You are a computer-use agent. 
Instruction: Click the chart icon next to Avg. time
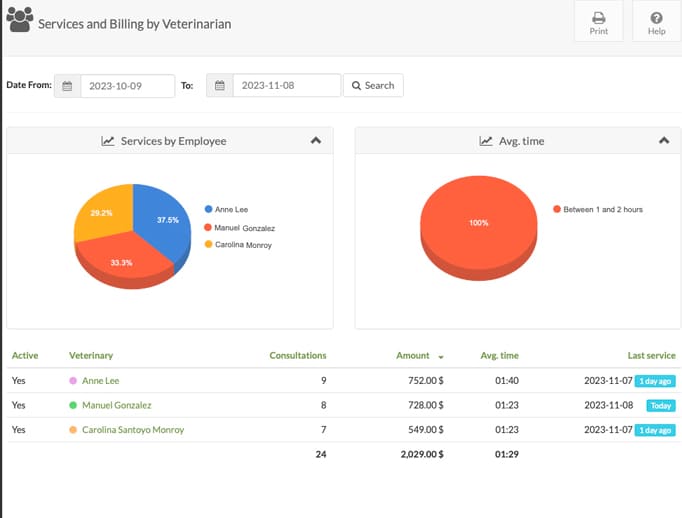485,141
